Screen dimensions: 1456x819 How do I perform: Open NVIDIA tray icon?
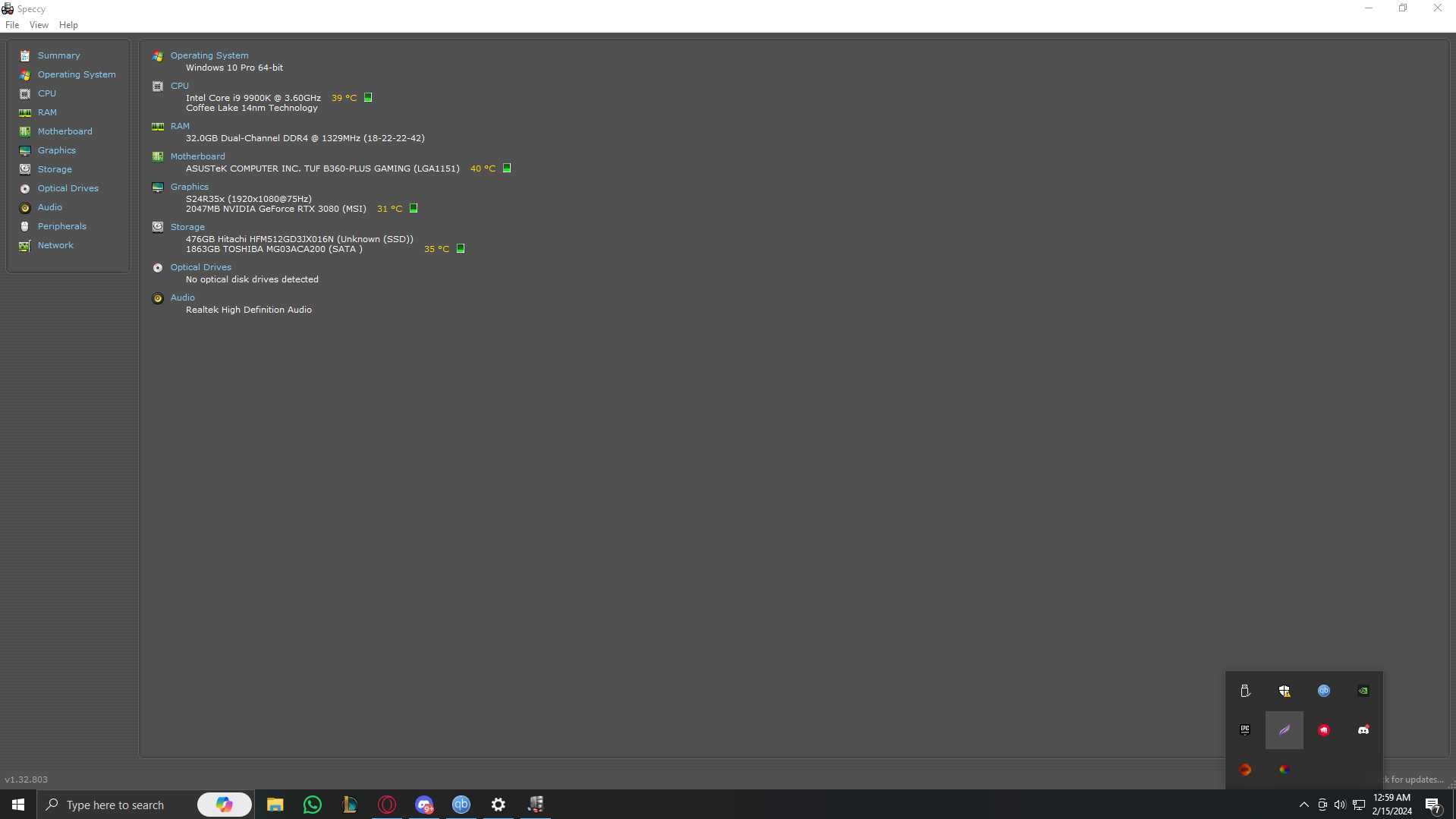(1363, 691)
